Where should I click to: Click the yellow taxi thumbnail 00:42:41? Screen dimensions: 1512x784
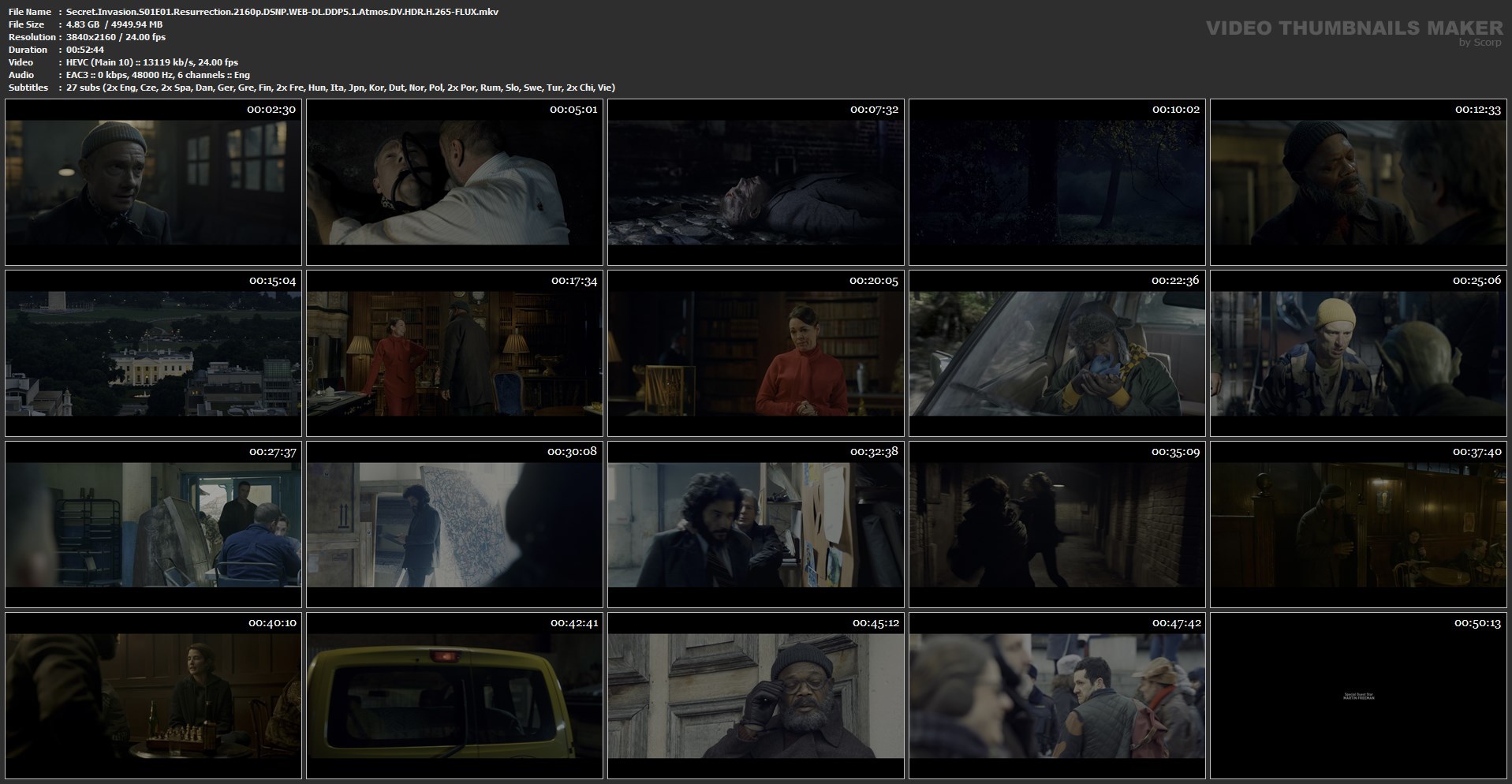pos(454,696)
